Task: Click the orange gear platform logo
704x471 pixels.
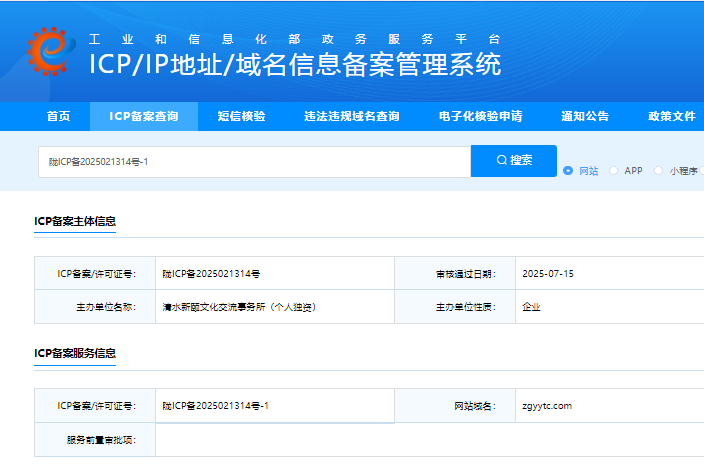Action: (45, 53)
